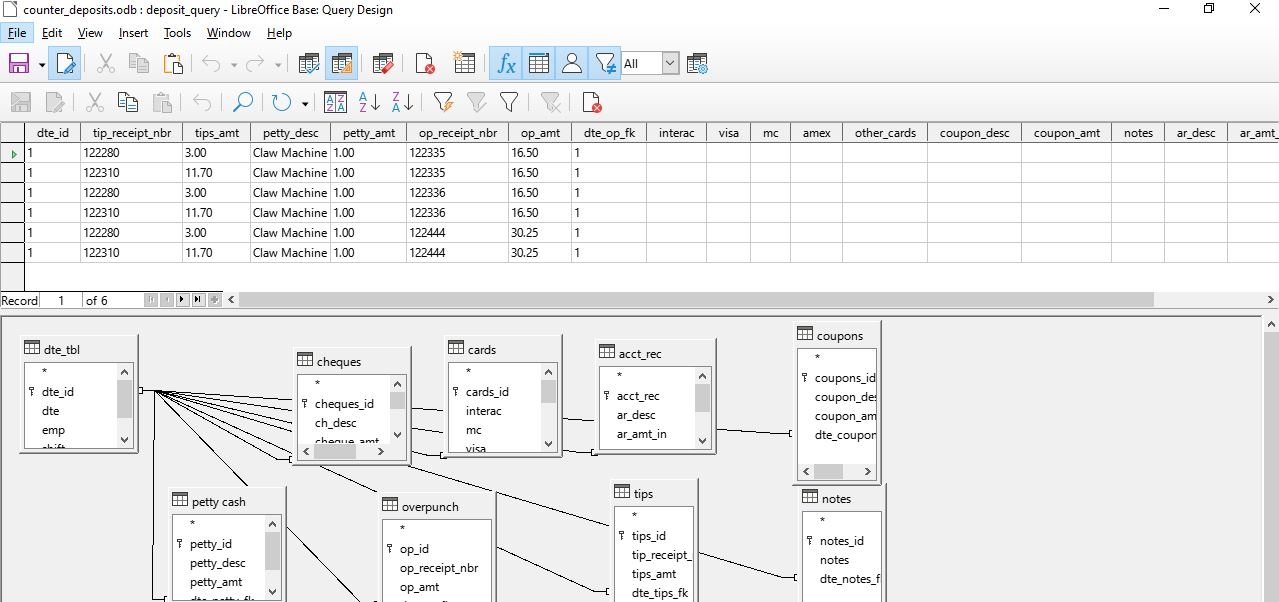
Task: Open the Tools menu
Action: point(176,33)
